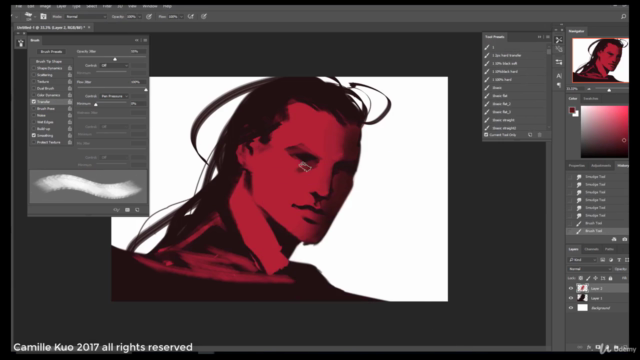Select Brush Tip Shape option
The width and height of the screenshot is (640, 360).
[x=49, y=61]
